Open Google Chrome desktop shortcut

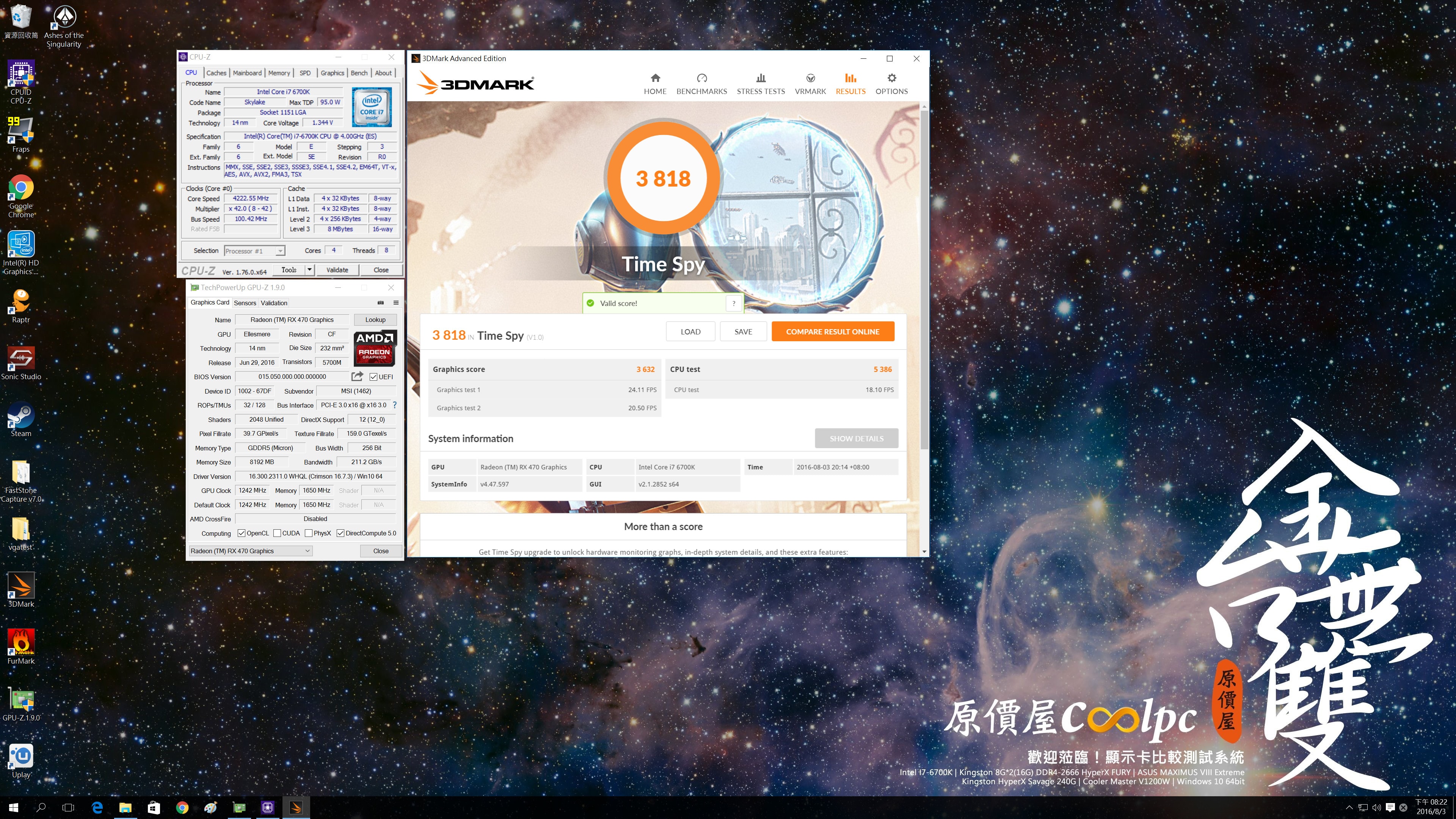coord(21,196)
